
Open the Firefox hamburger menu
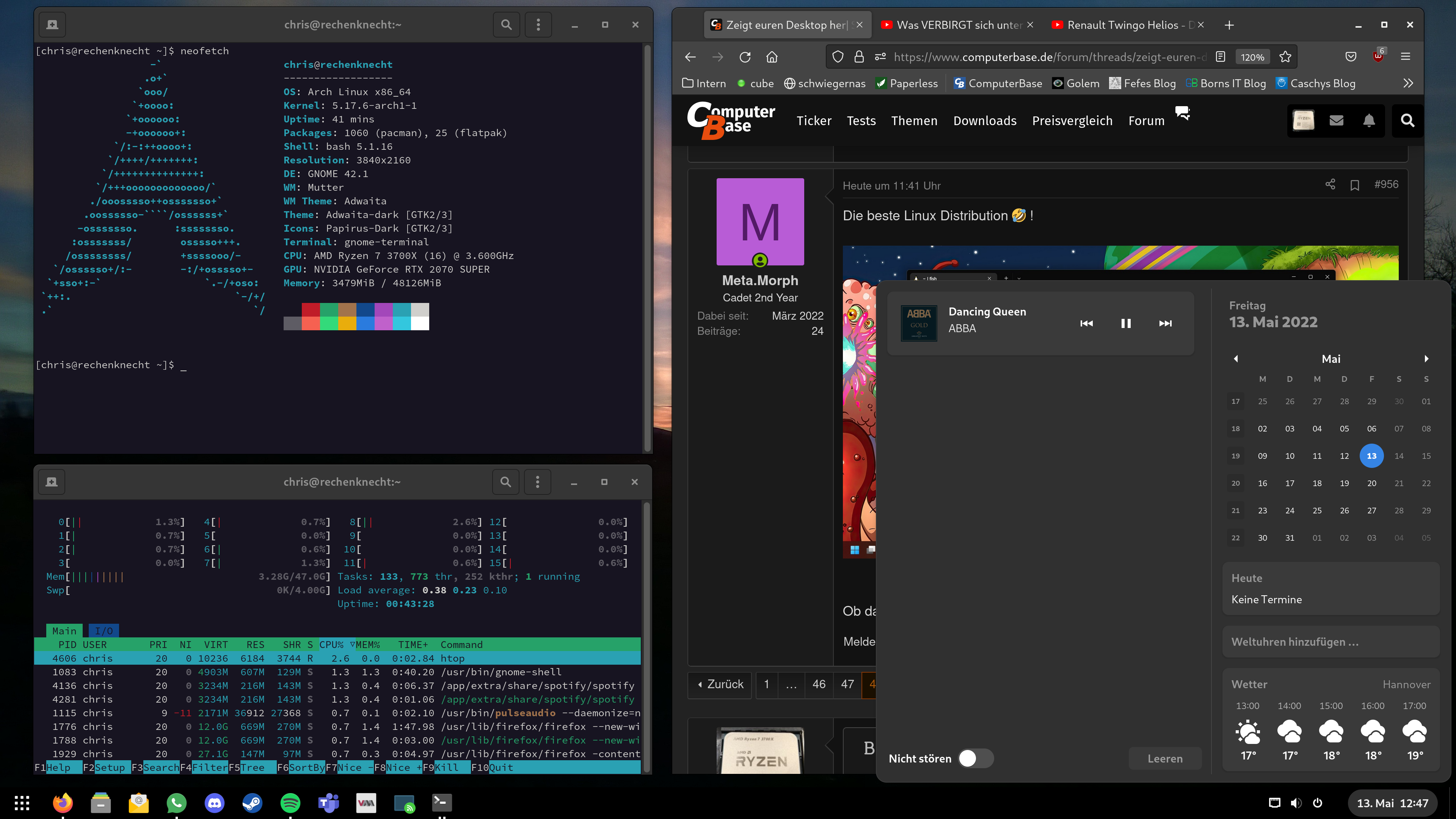click(x=1406, y=56)
